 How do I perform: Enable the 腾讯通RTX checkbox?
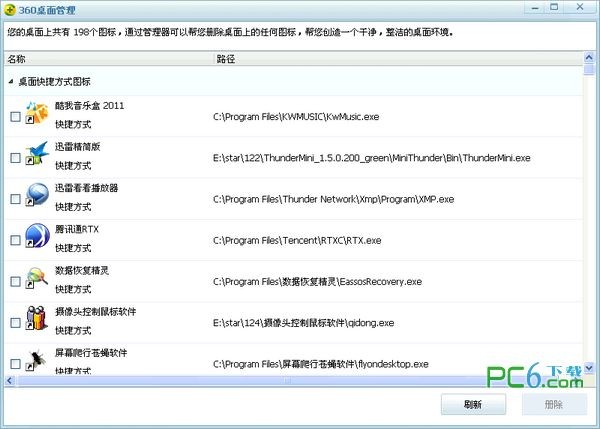click(x=15, y=240)
